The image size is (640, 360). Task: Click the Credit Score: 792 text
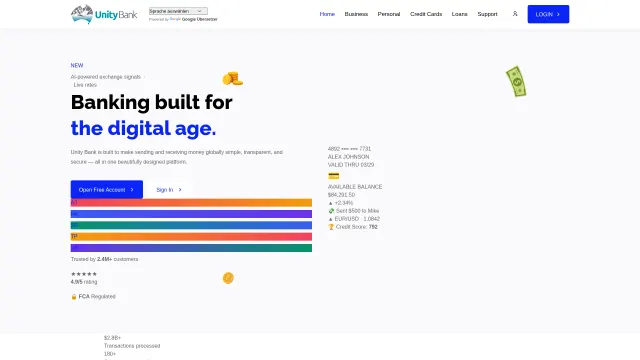click(x=357, y=227)
